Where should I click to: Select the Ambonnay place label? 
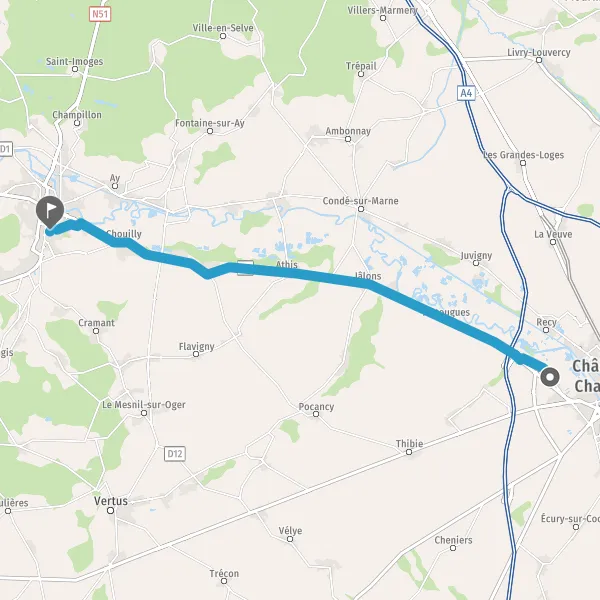coord(348,131)
